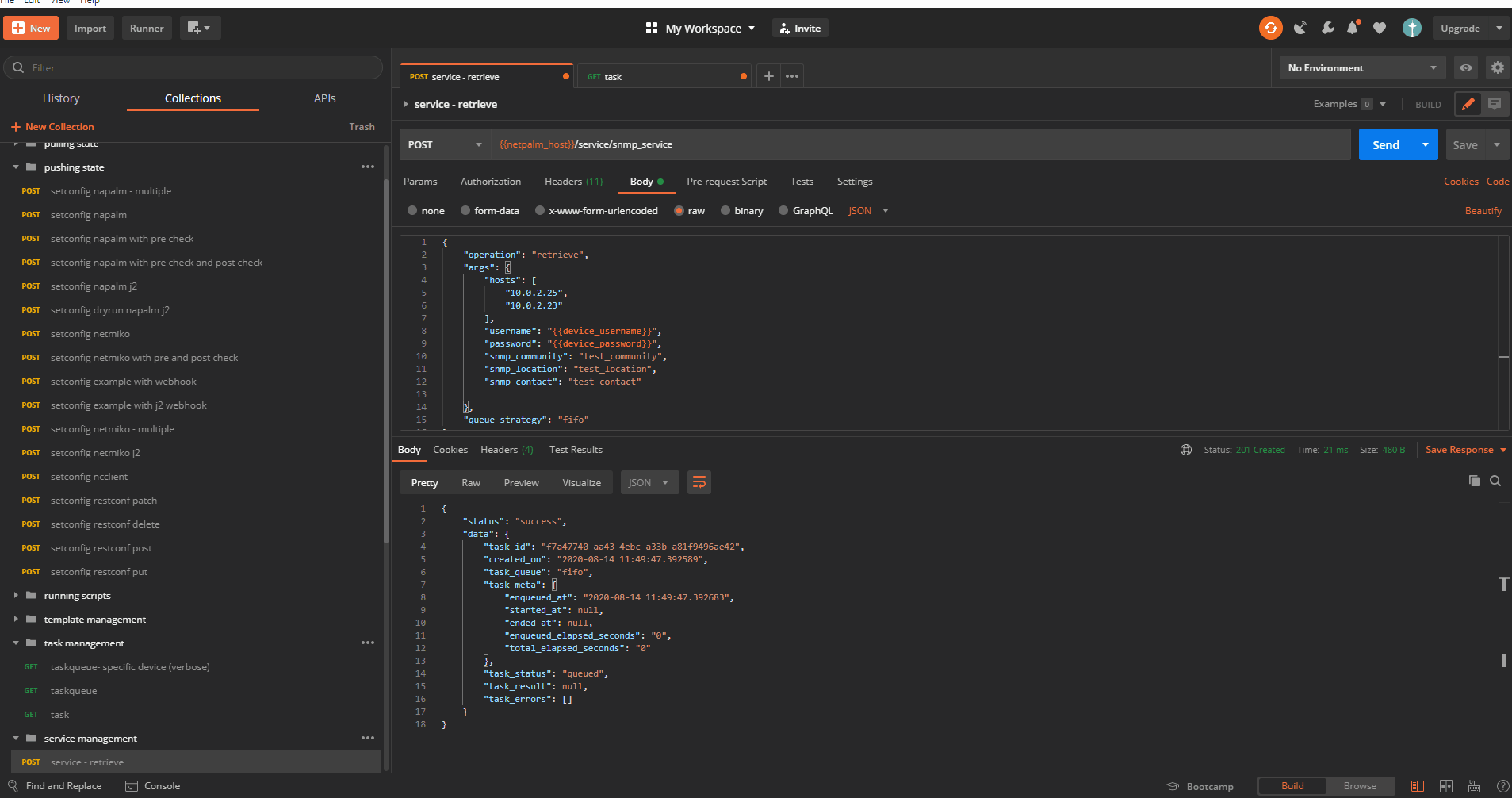Open the No Environment dropdown
This screenshot has width=1512, height=798.
(x=1362, y=68)
